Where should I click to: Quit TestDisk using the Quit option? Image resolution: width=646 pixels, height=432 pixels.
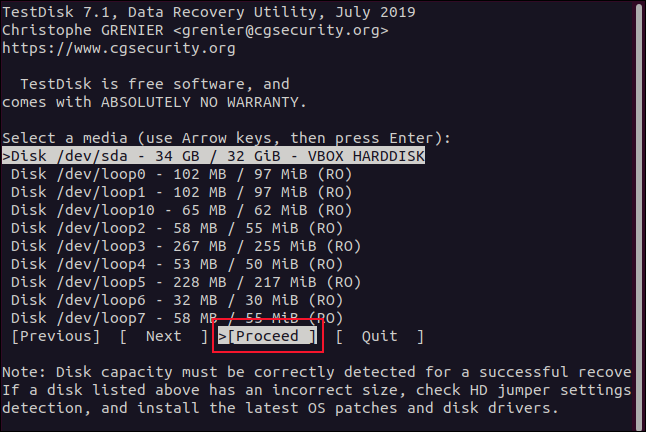(x=379, y=336)
